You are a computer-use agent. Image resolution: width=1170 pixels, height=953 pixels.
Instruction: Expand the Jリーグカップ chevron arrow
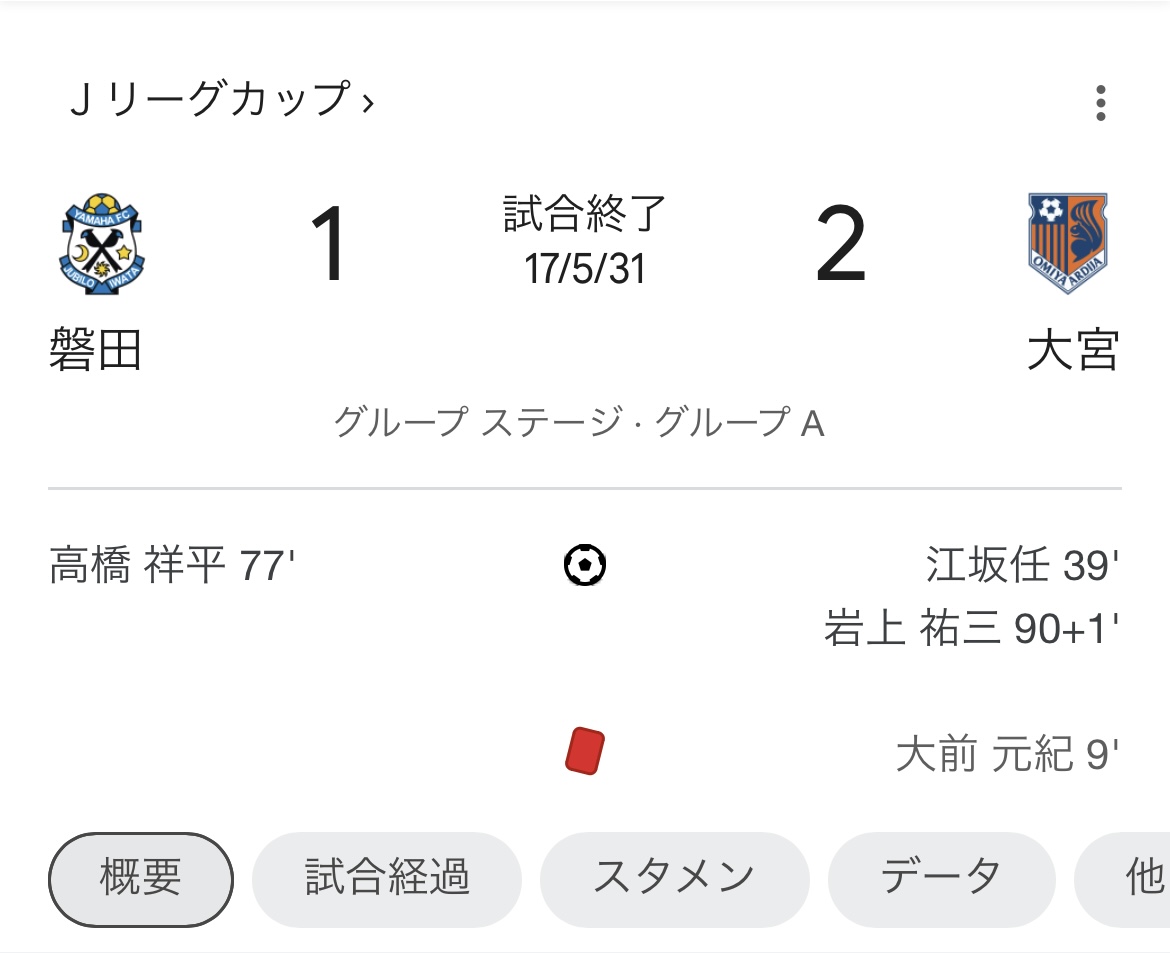point(367,103)
